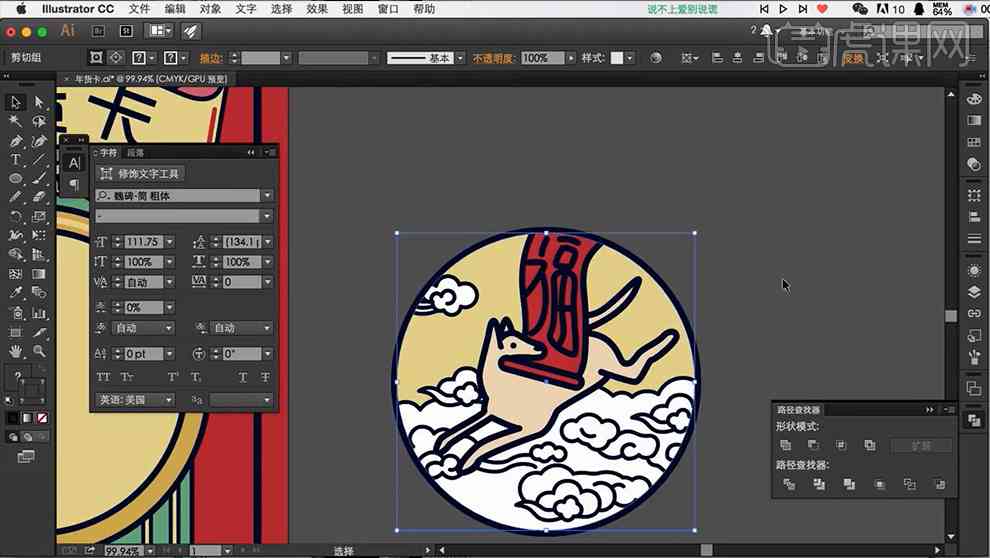Viewport: 990px width, 558px height.
Task: Select the Rotate tool
Action: tap(15, 217)
